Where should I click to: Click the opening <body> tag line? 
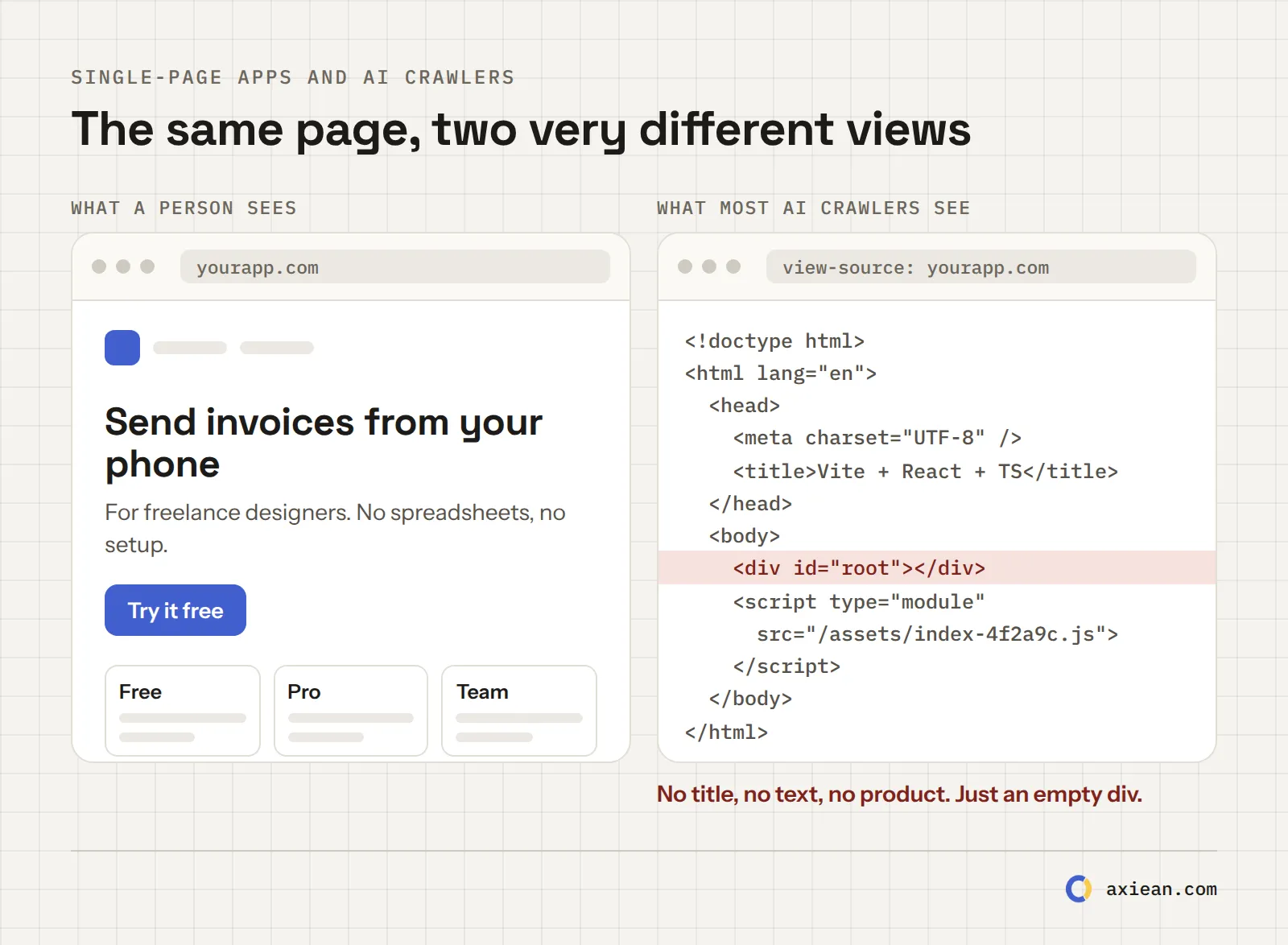pos(745,536)
